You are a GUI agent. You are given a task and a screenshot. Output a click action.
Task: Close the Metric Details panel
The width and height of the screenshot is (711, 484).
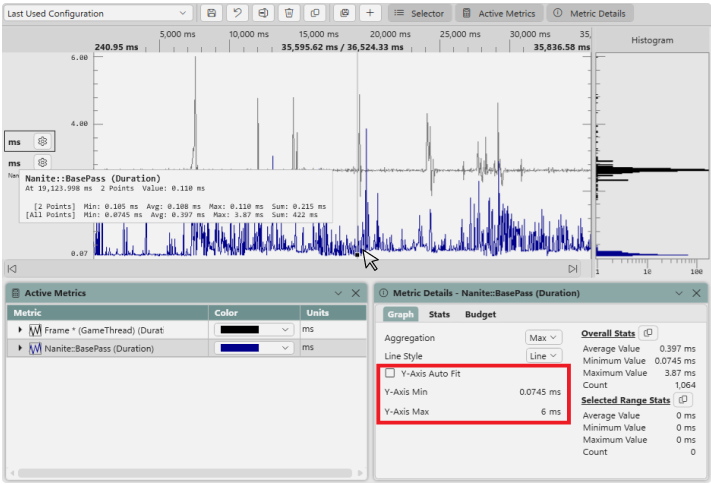(x=696, y=293)
